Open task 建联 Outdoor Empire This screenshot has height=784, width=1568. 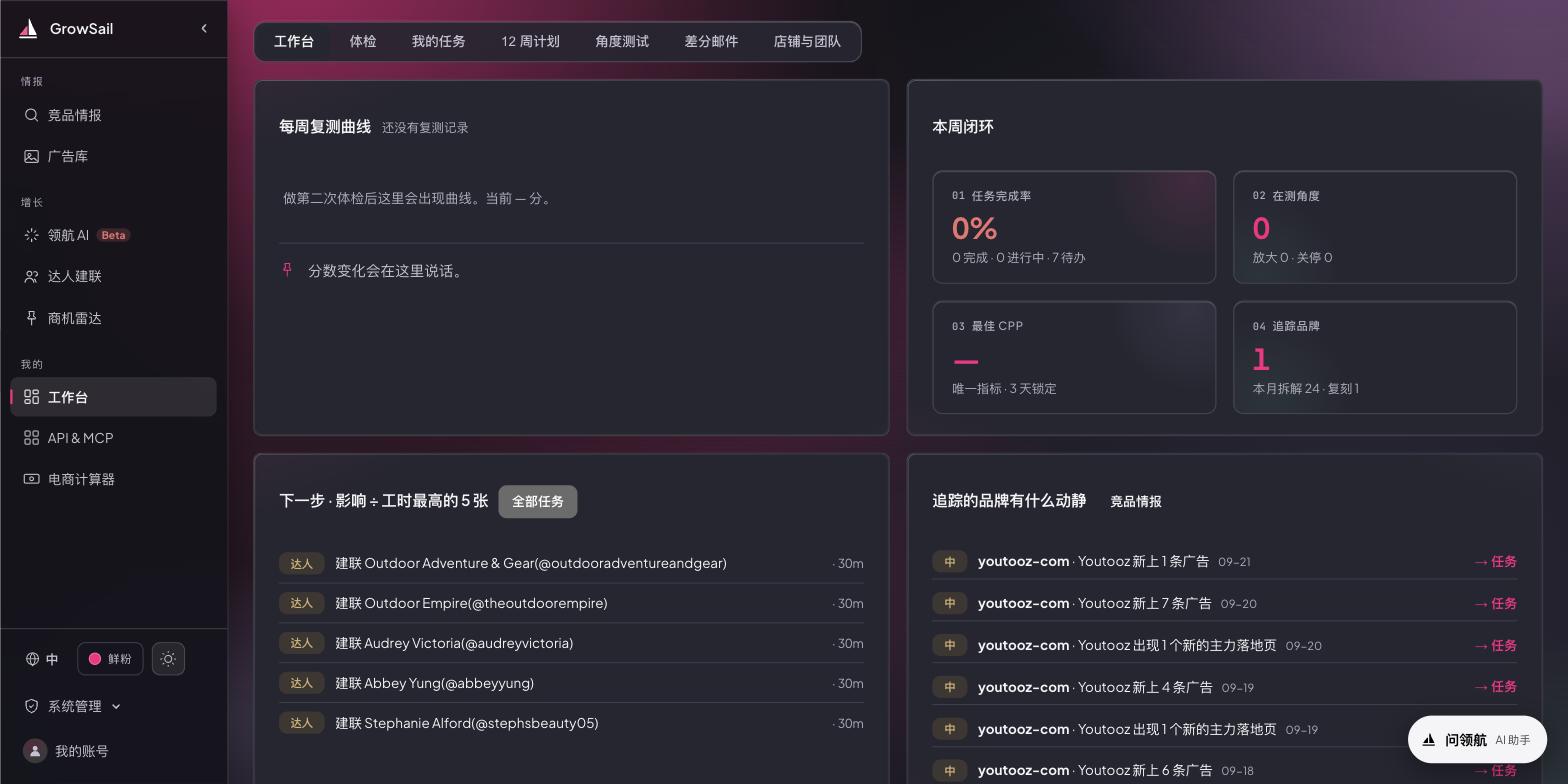(x=571, y=603)
